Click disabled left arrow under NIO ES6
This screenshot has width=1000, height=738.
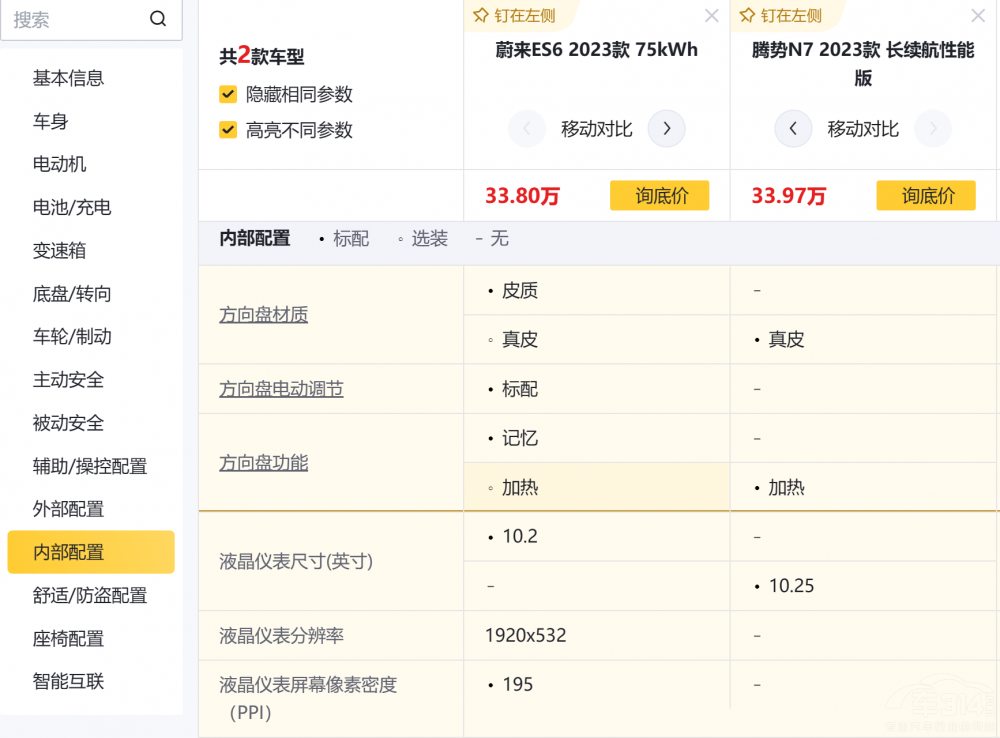tap(527, 129)
